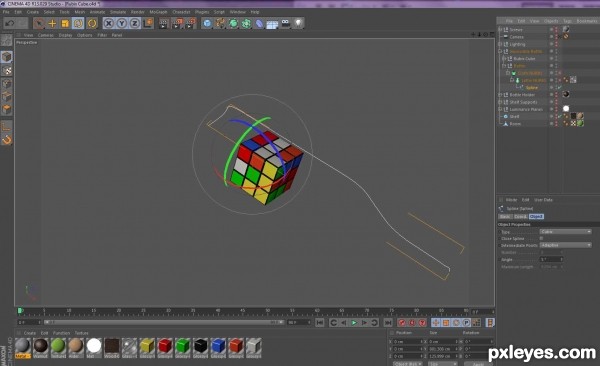Toggle Z axis lock
Viewport: 600px width, 366px height.
click(134, 23)
